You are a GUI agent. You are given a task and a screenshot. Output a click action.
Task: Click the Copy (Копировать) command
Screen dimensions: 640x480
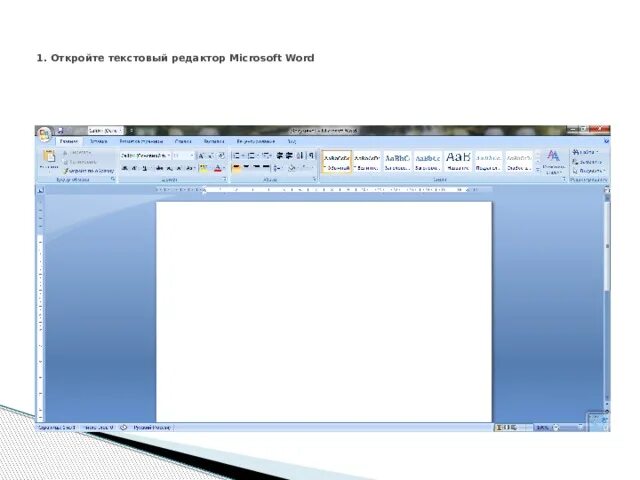[x=80, y=162]
